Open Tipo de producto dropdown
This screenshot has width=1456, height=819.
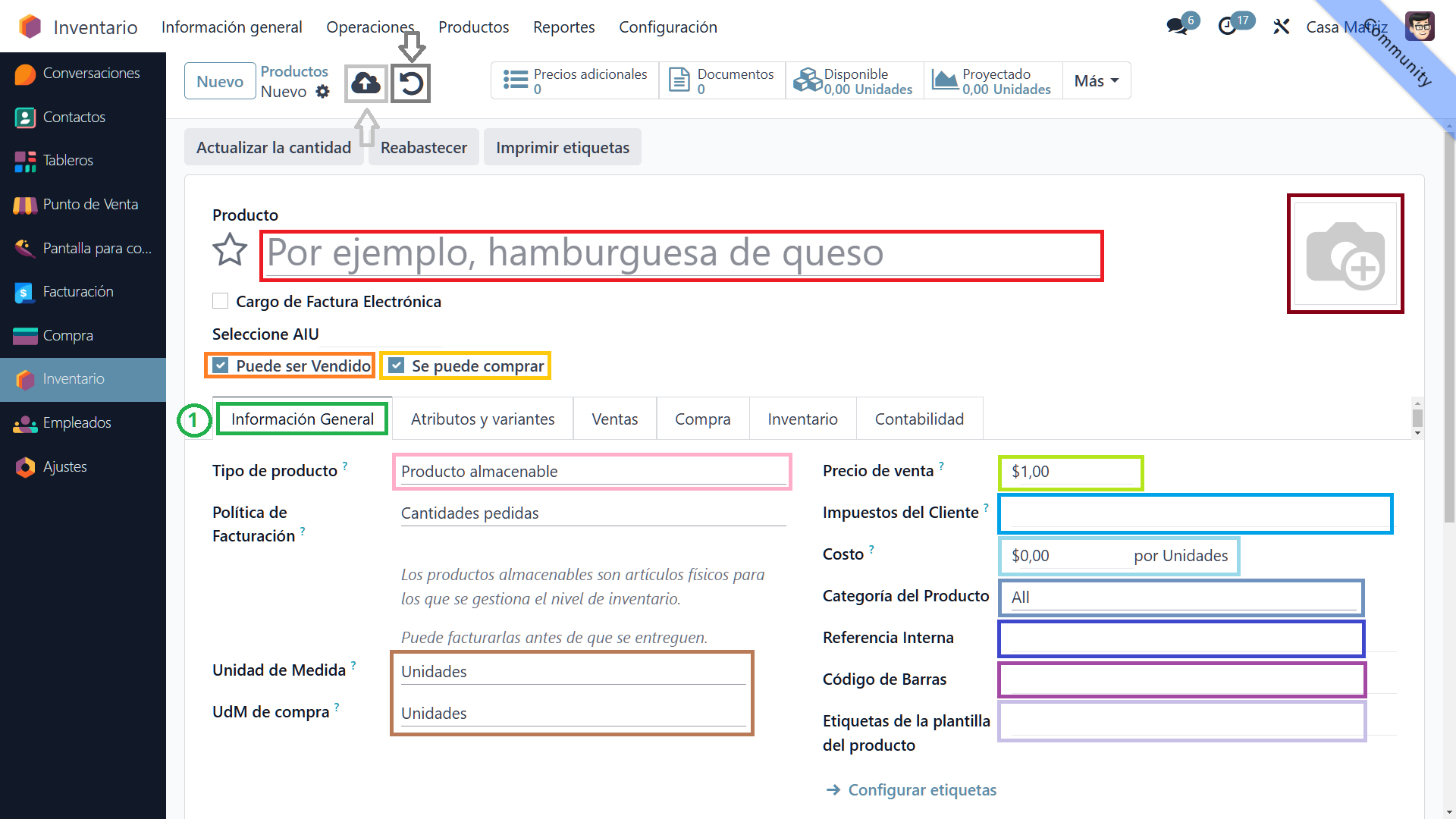point(592,472)
